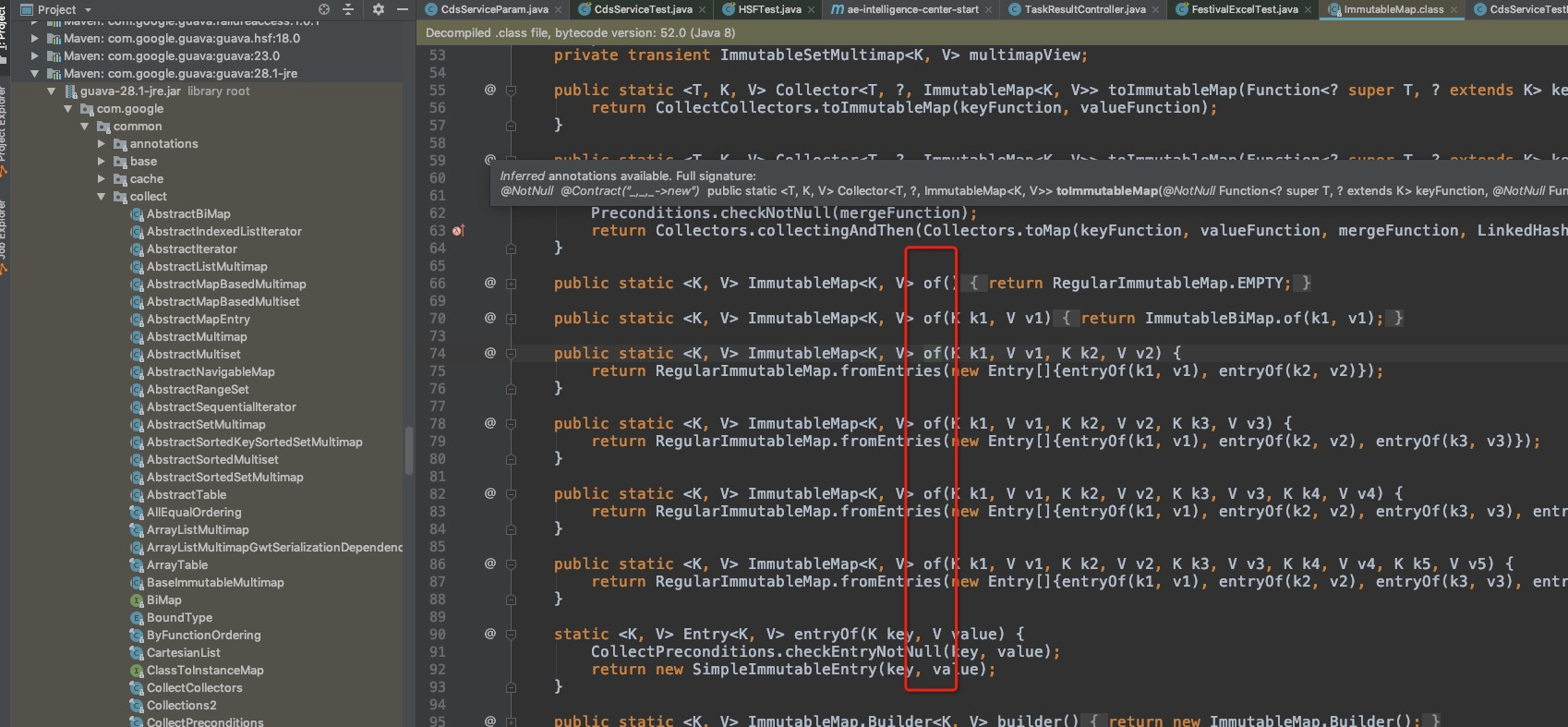Select the CollectCollectors class in tree
Viewport: 1568px width, 727px height.
pos(194,688)
